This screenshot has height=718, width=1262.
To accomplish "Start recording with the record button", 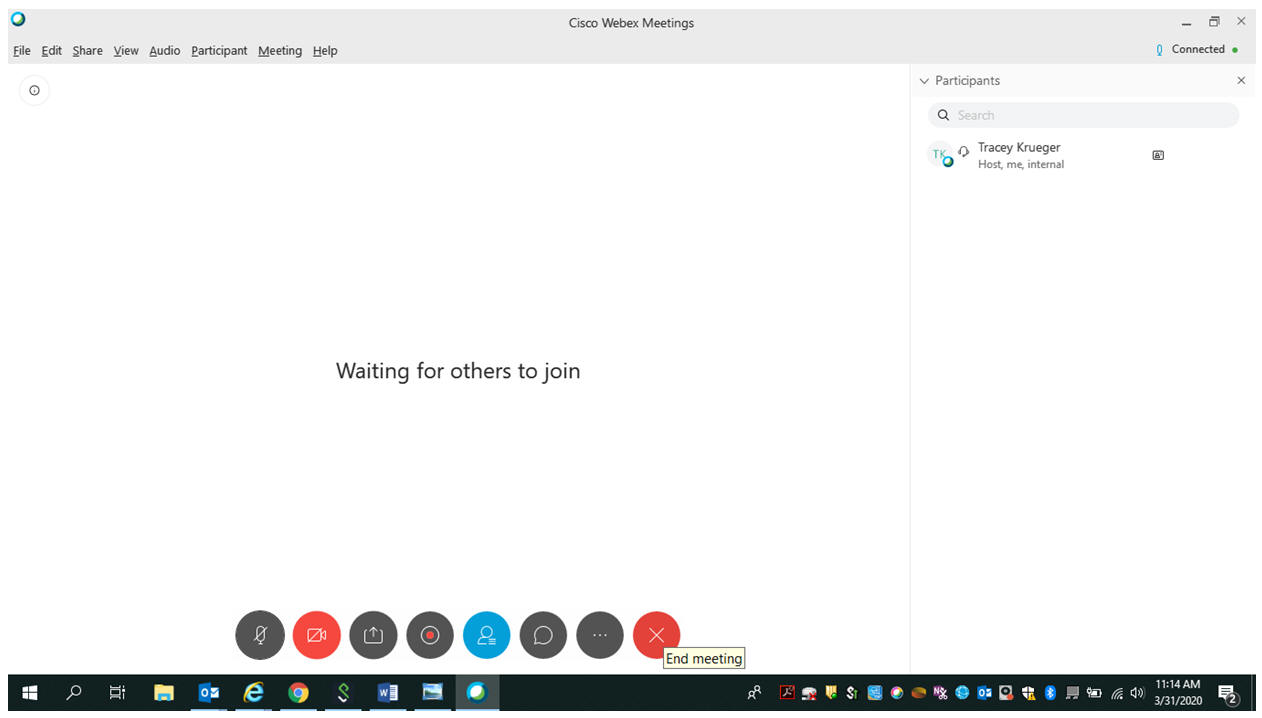I will [430, 635].
